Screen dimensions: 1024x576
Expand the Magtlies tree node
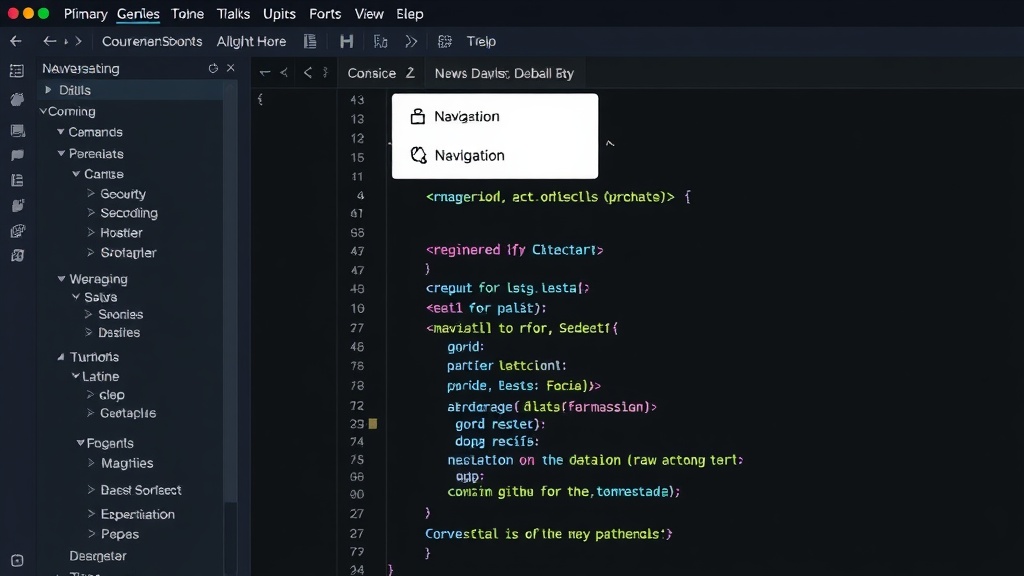(x=91, y=462)
